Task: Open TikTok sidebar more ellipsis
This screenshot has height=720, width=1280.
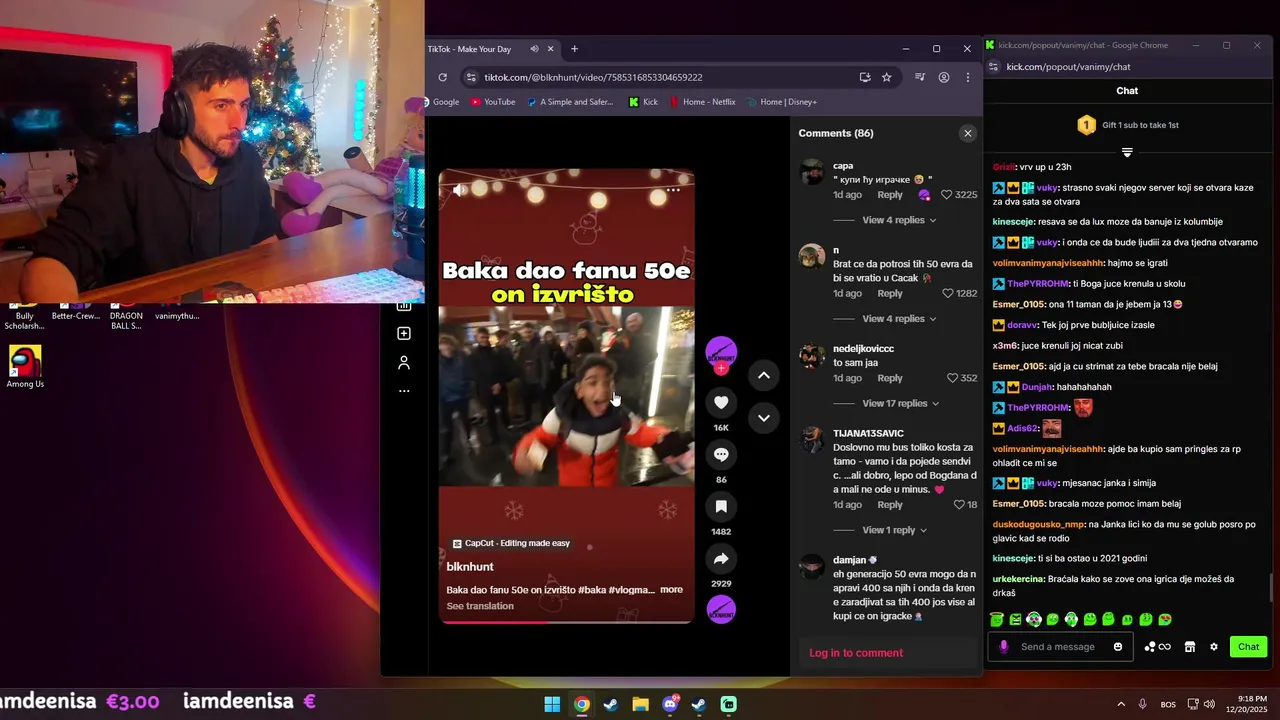Action: tap(404, 391)
